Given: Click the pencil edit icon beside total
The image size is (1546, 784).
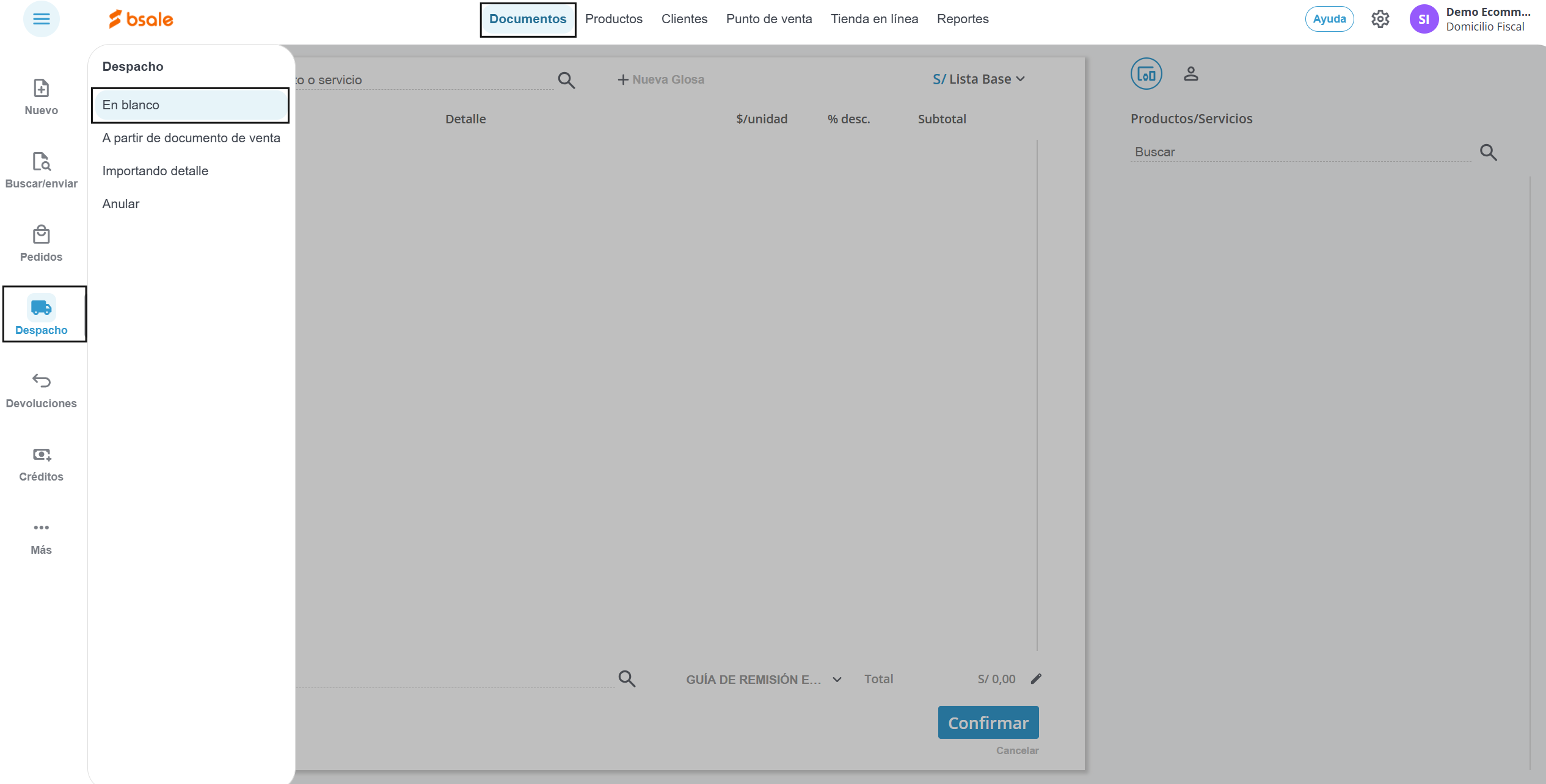Looking at the screenshot, I should 1036,679.
